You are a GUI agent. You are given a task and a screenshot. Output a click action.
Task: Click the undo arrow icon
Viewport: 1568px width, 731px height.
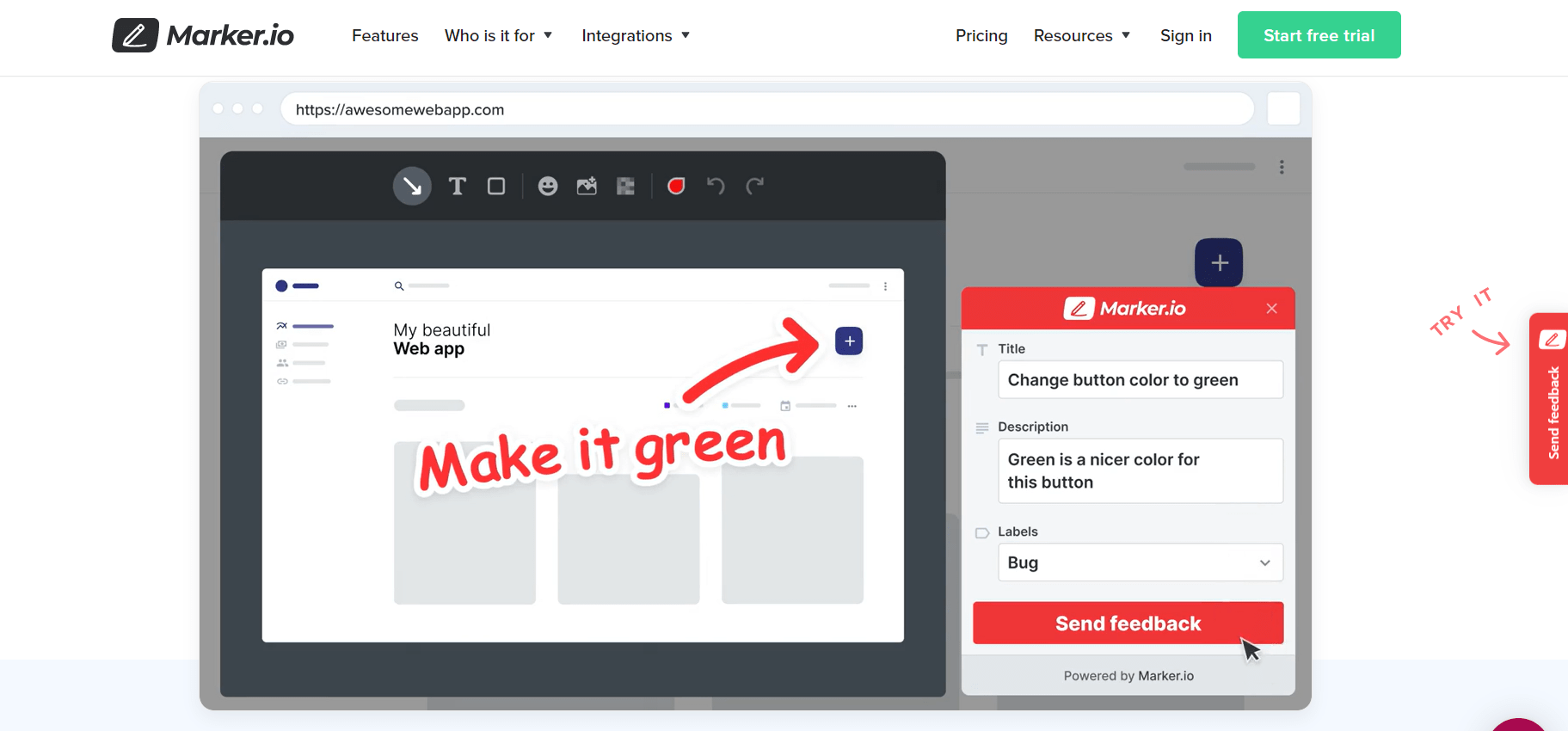click(716, 186)
